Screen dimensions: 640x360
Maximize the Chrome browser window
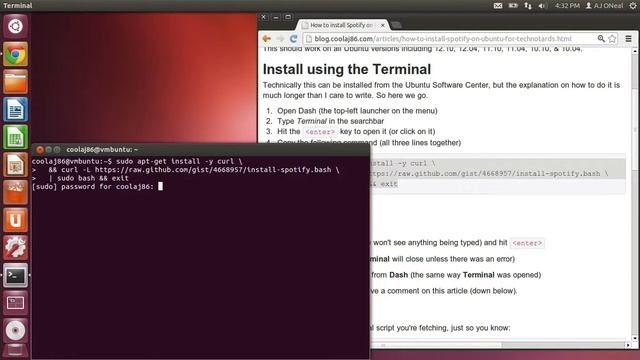click(288, 17)
